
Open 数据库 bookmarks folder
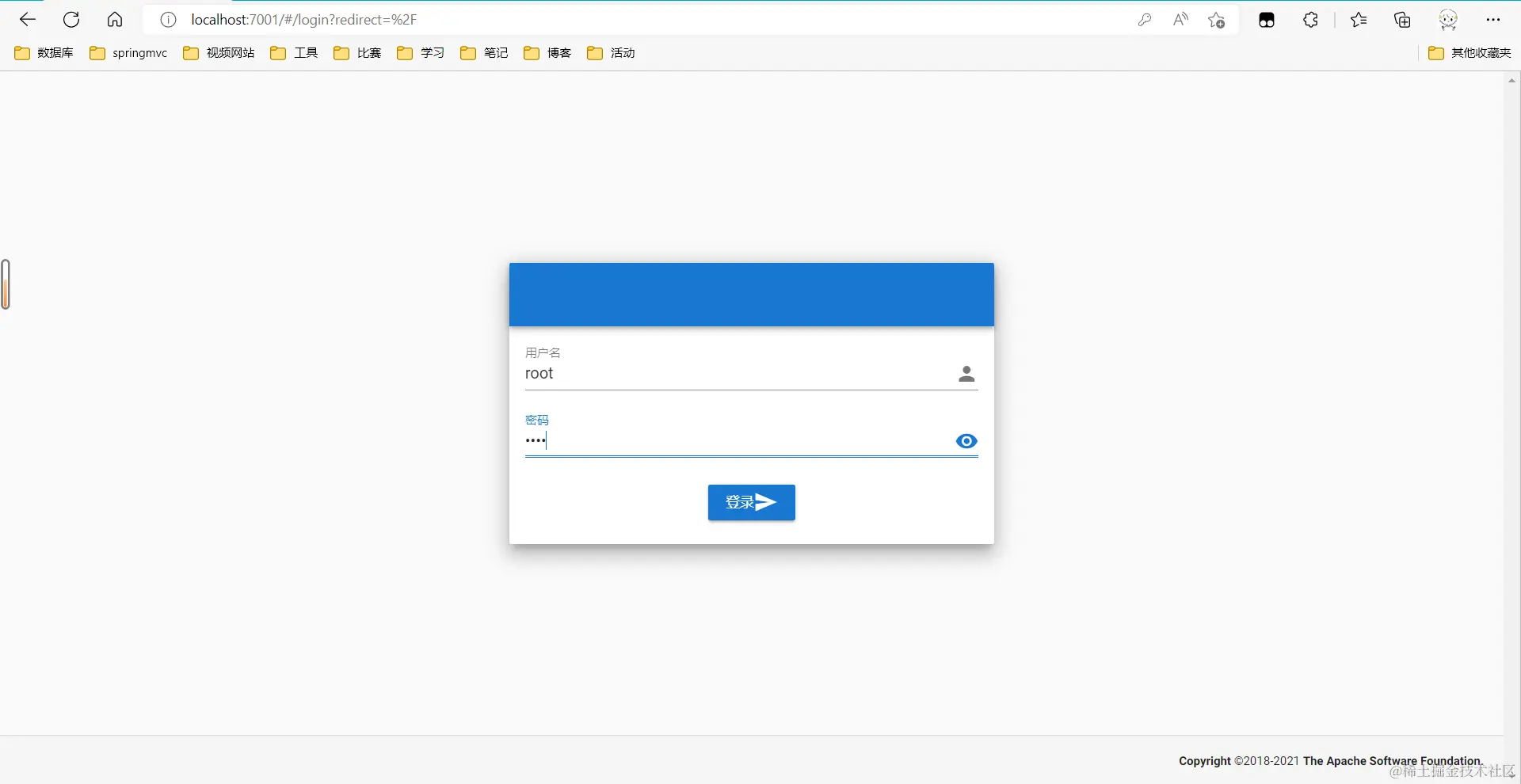tap(44, 53)
